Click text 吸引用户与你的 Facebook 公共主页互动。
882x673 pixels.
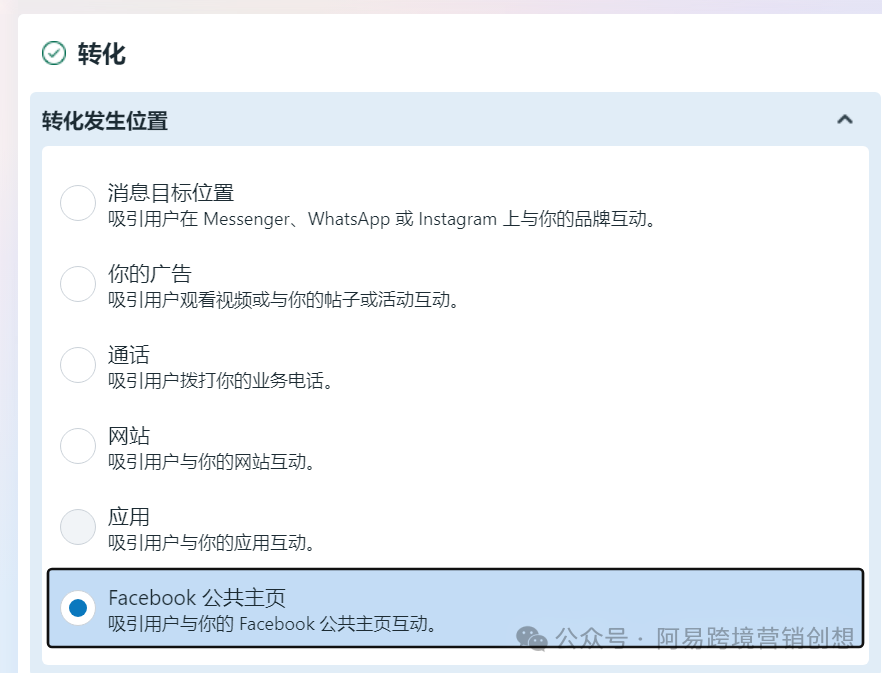click(272, 624)
